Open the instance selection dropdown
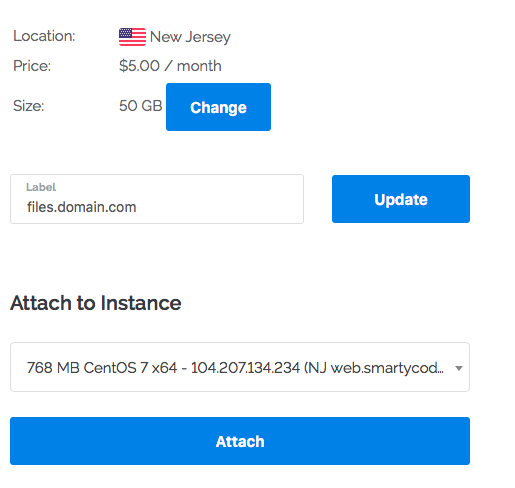 [x=240, y=367]
